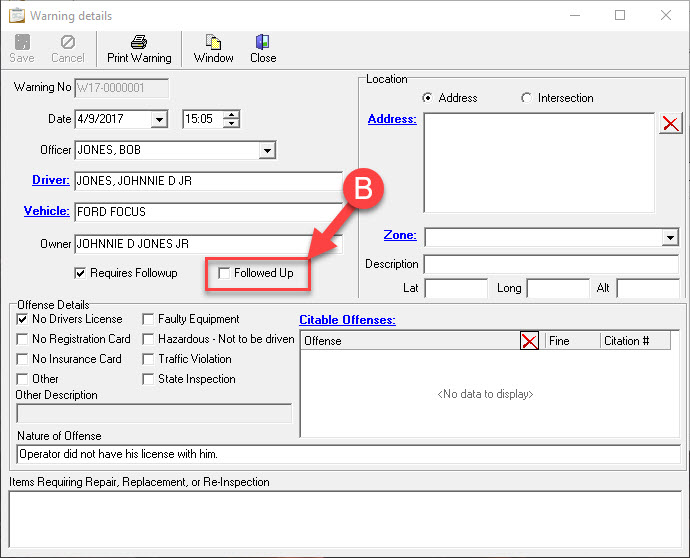Select the Intersection radio button
Viewport: 690px width, 558px height.
(x=527, y=98)
